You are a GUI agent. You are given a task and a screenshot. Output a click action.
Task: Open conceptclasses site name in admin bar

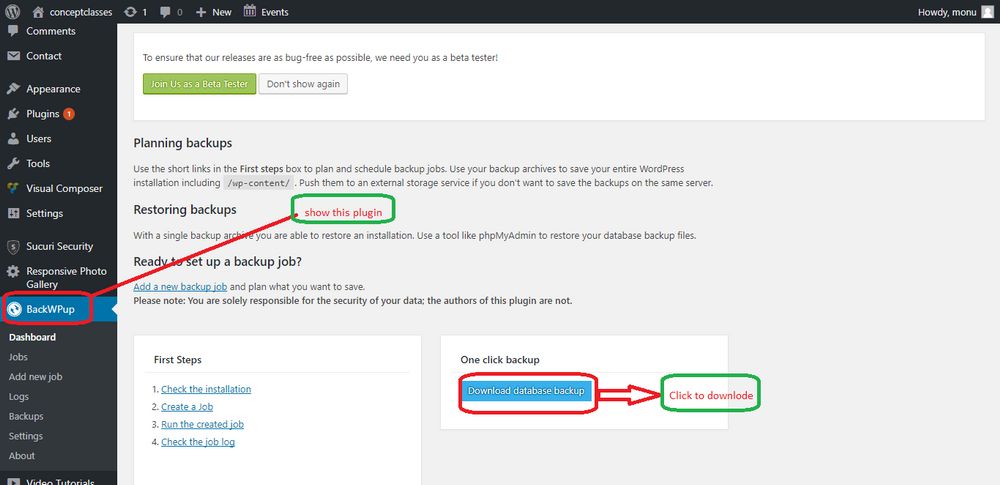click(81, 11)
